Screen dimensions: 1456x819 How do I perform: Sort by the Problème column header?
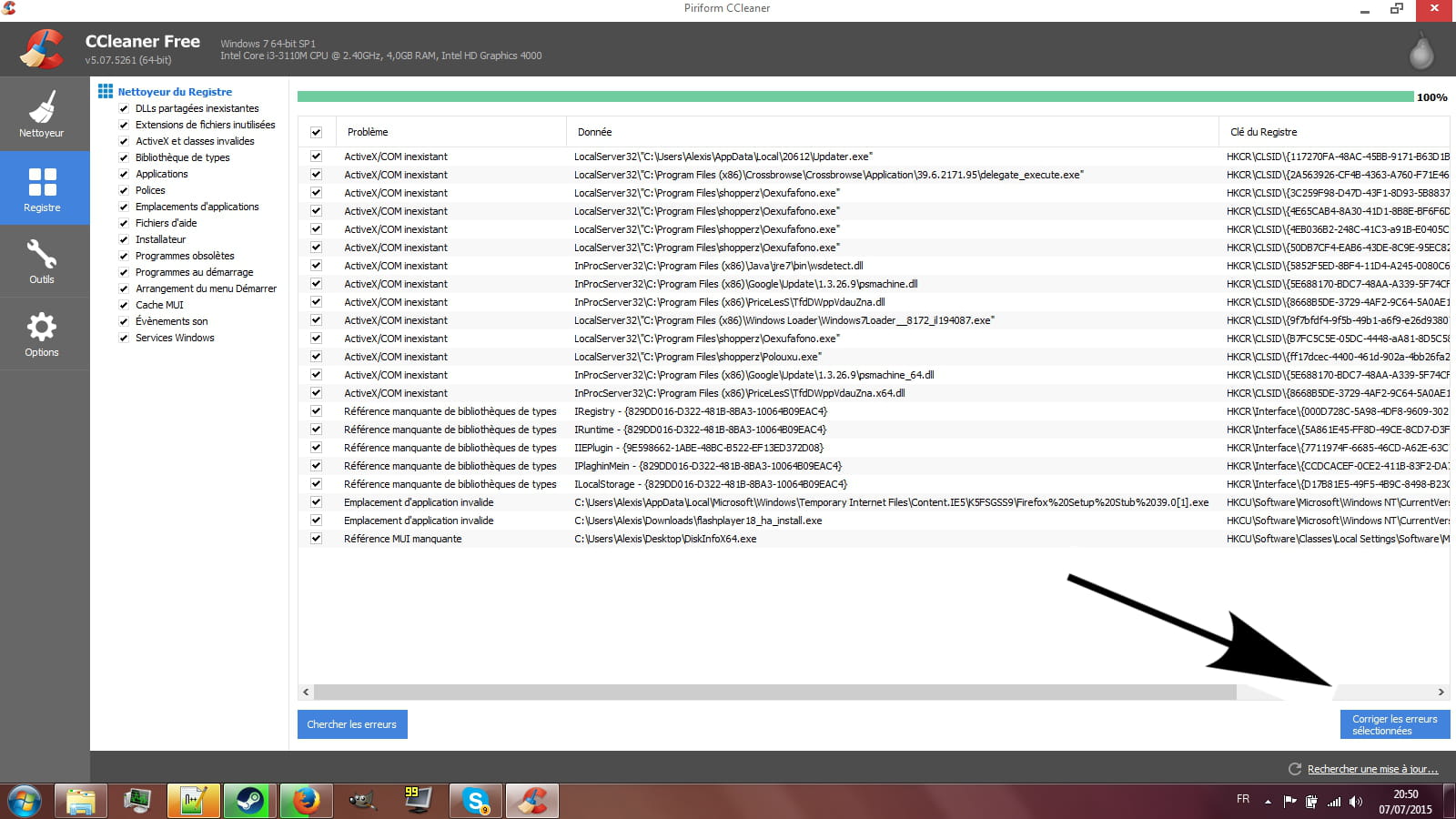point(451,132)
